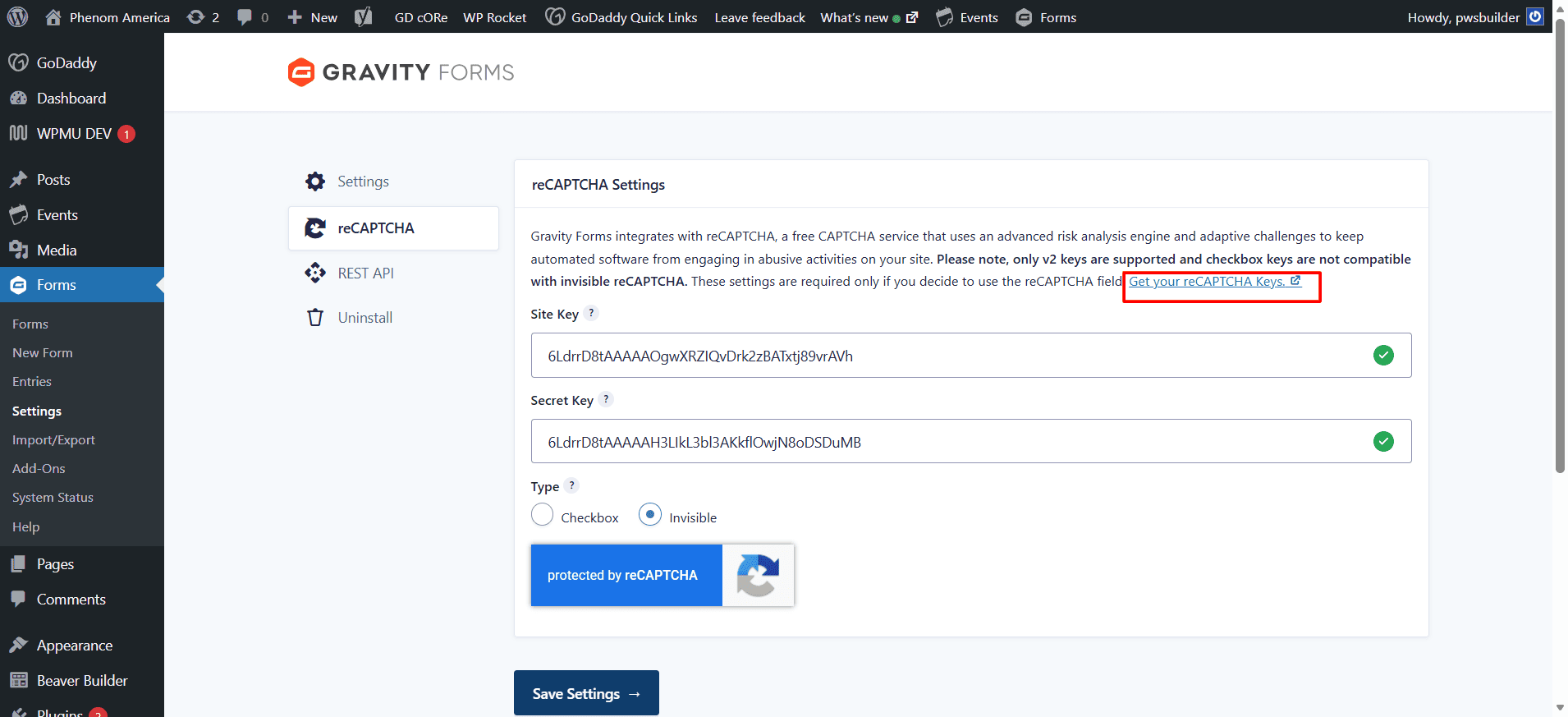The height and width of the screenshot is (717, 1568).
Task: Open the GD cORe admin bar item
Action: tap(421, 17)
